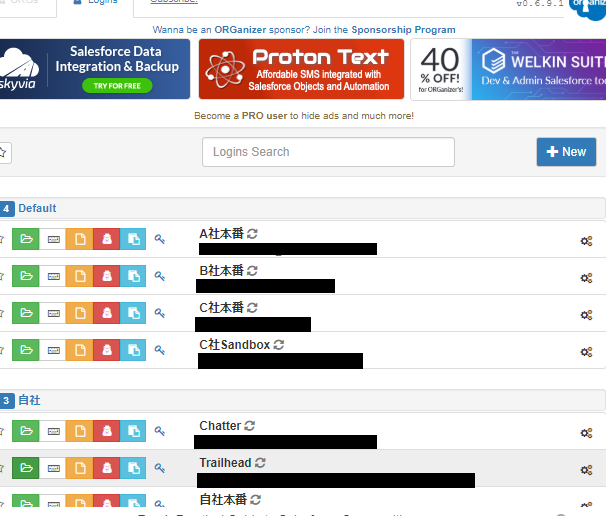The height and width of the screenshot is (516, 606).
Task: Click the gears icon for Trailhead row
Action: coord(586,470)
